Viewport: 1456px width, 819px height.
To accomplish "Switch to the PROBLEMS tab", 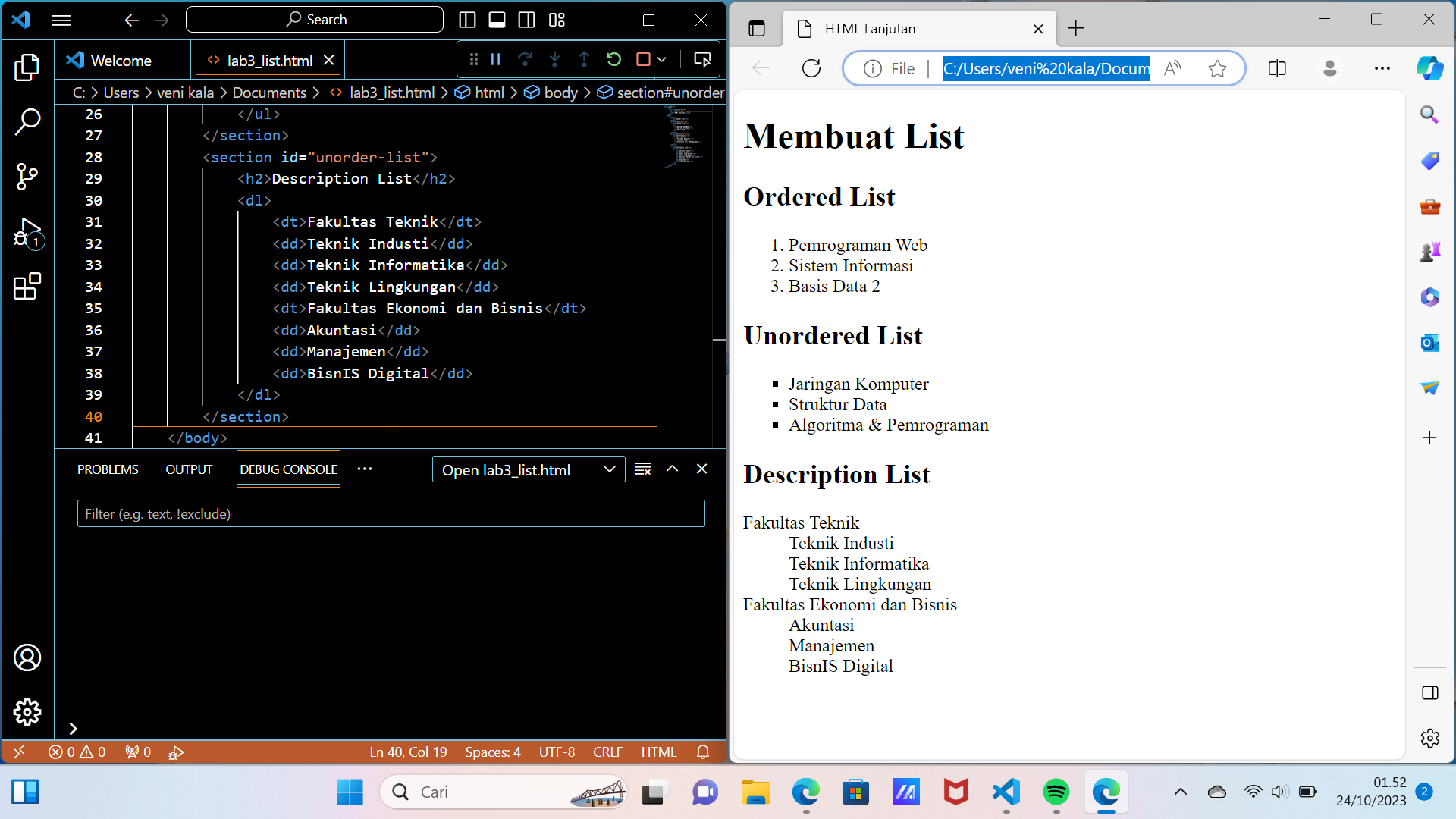I will pyautogui.click(x=107, y=469).
